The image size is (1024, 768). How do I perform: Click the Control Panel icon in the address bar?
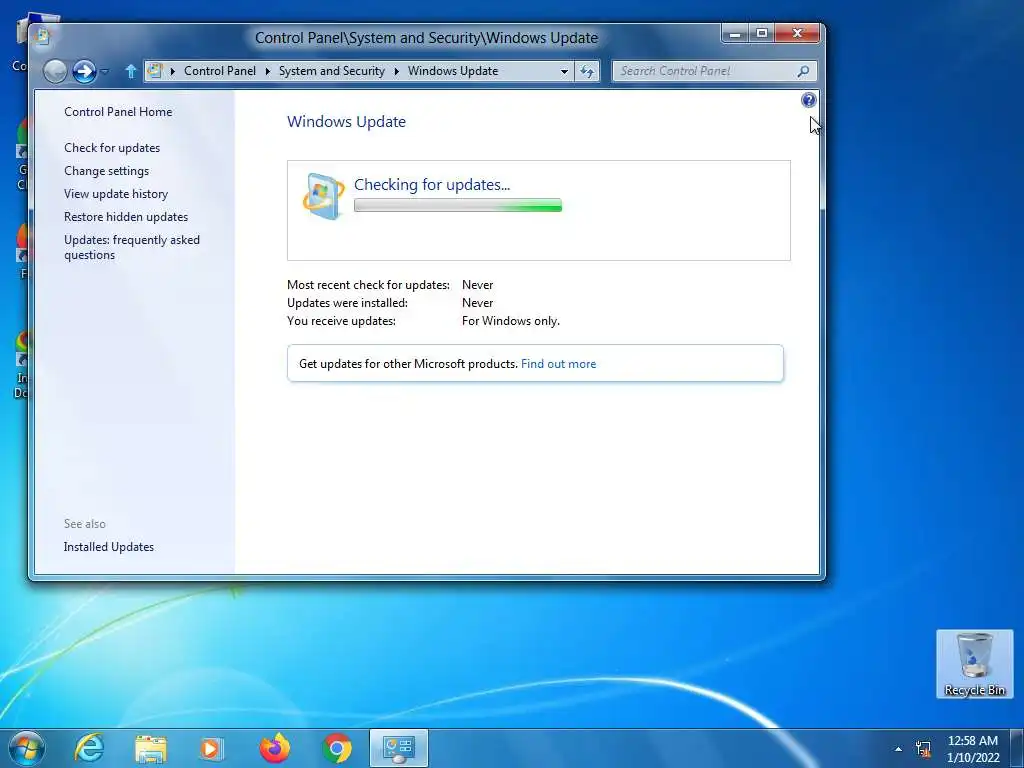point(154,71)
